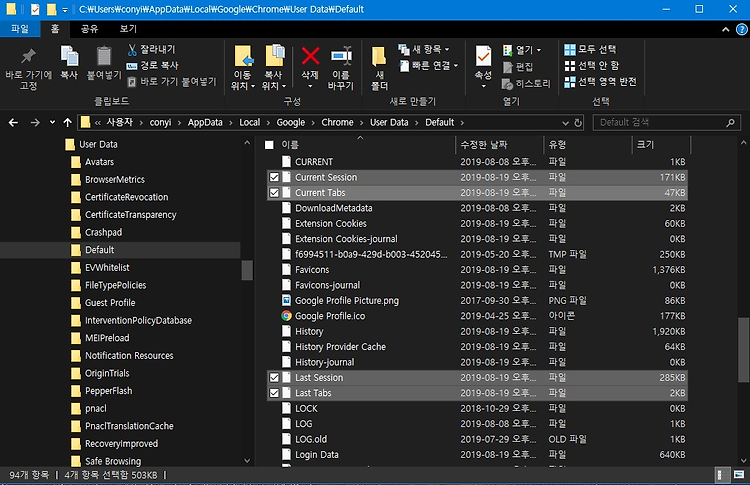The height and width of the screenshot is (485, 750).
Task: Go up one folder level
Action: [x=67, y=122]
